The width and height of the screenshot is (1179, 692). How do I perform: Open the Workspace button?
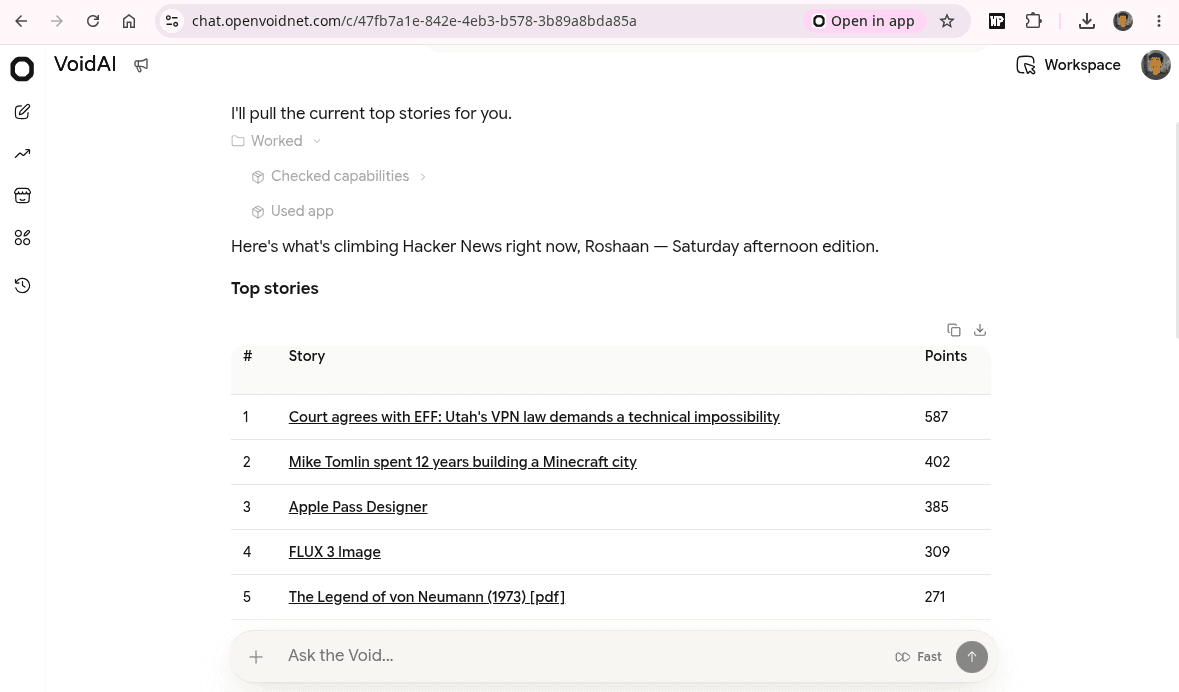(x=1068, y=65)
